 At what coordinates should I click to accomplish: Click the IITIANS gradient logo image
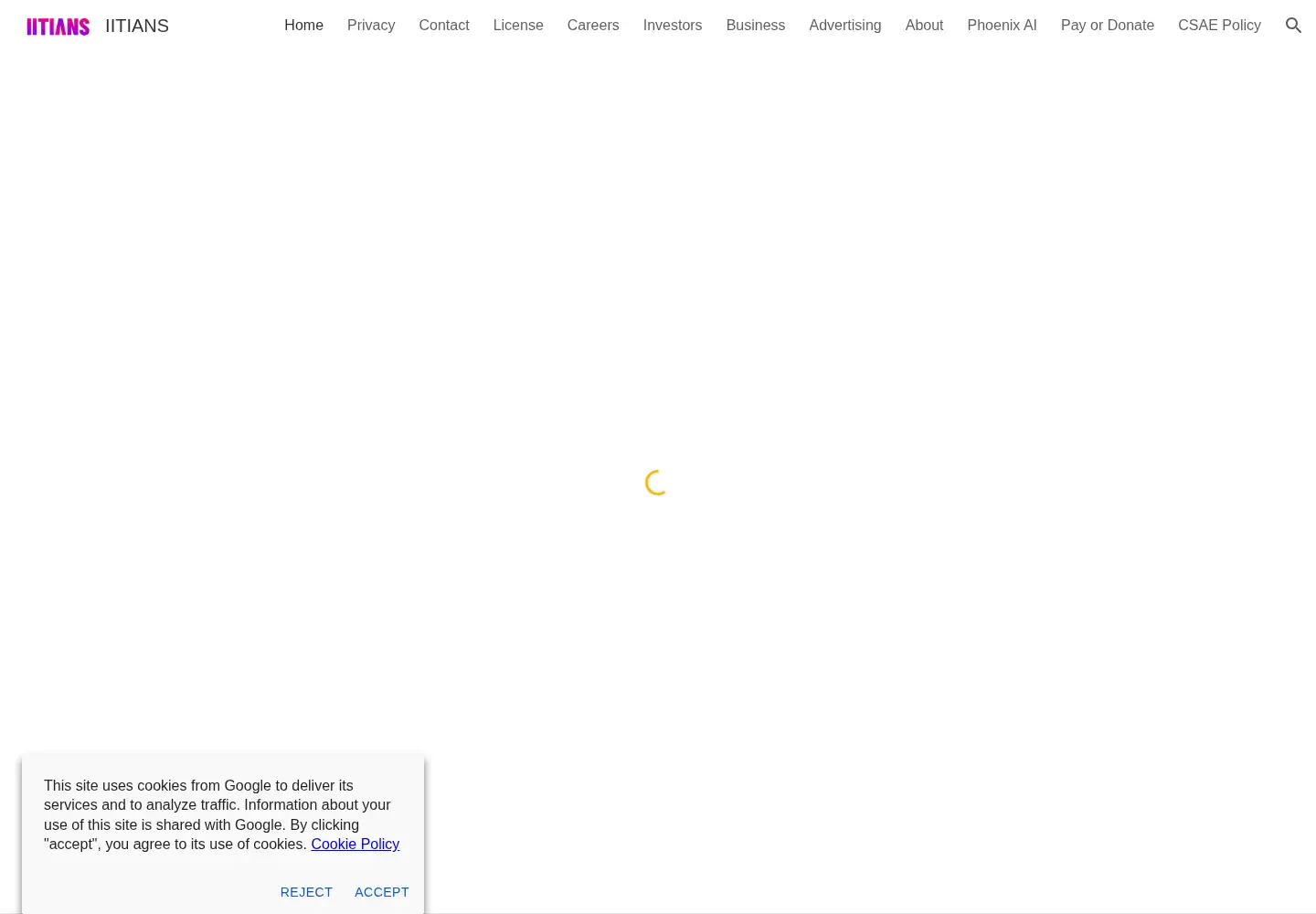tap(58, 27)
